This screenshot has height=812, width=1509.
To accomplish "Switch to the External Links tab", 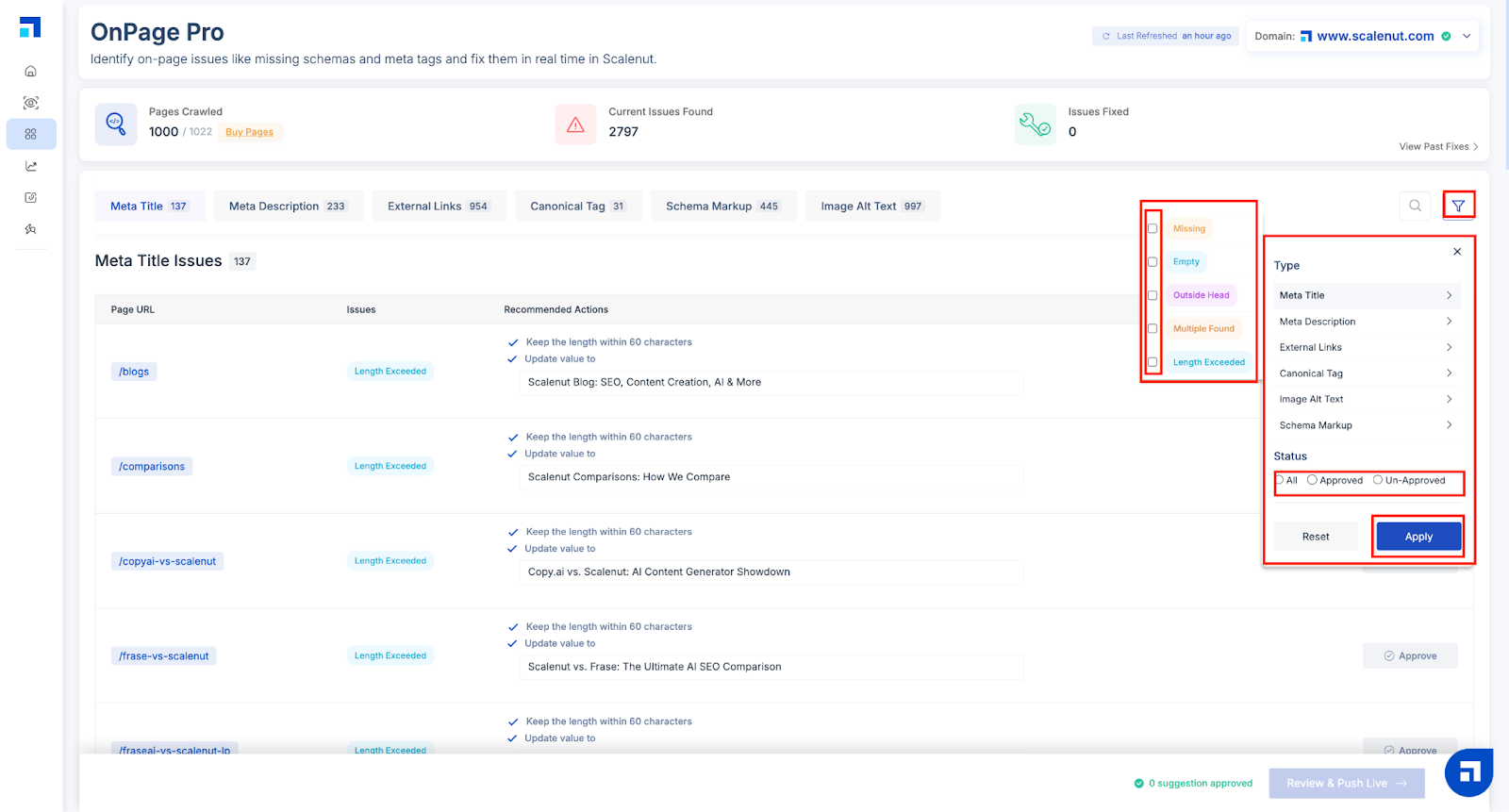I will click(x=439, y=207).
